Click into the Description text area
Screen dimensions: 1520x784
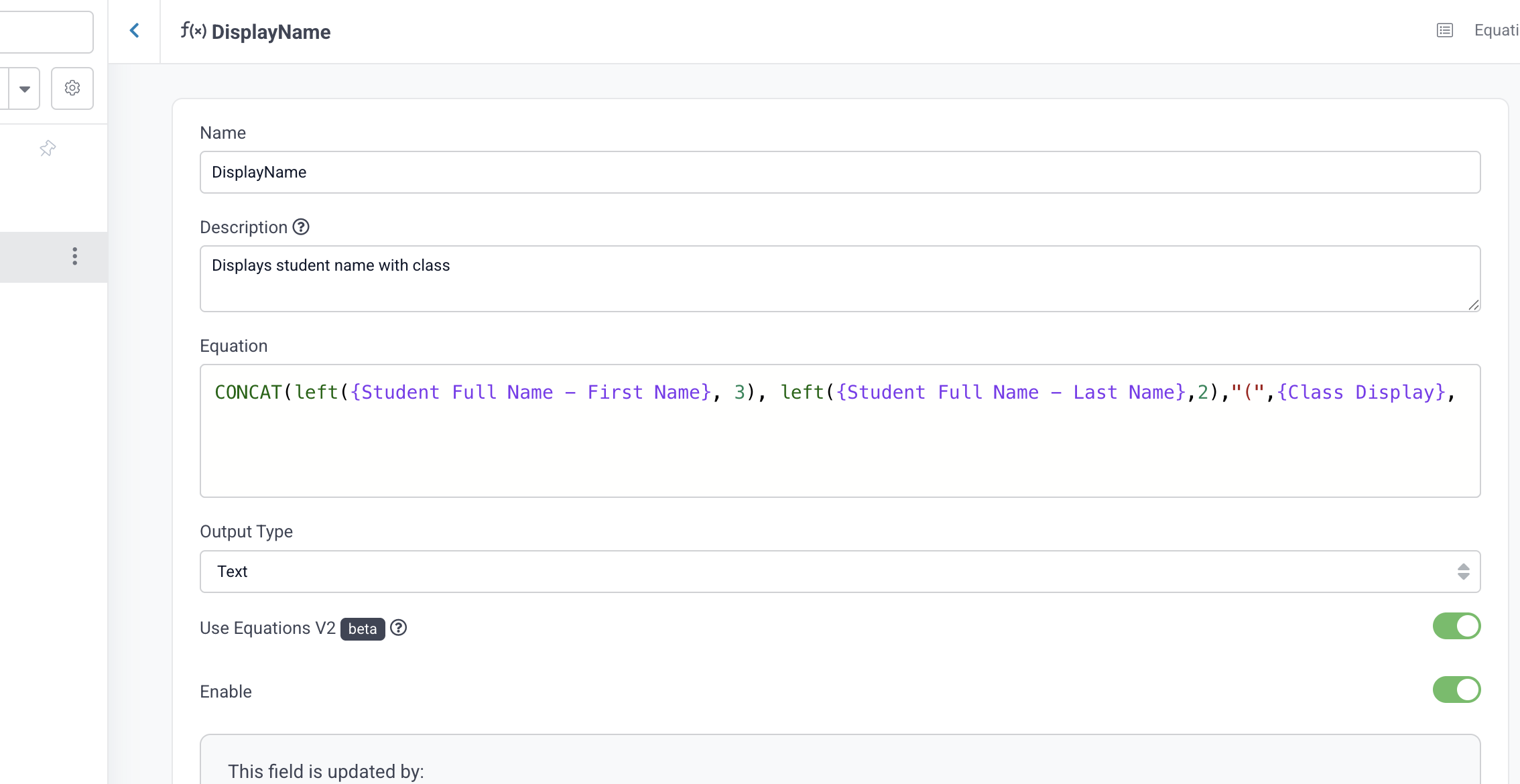click(839, 279)
